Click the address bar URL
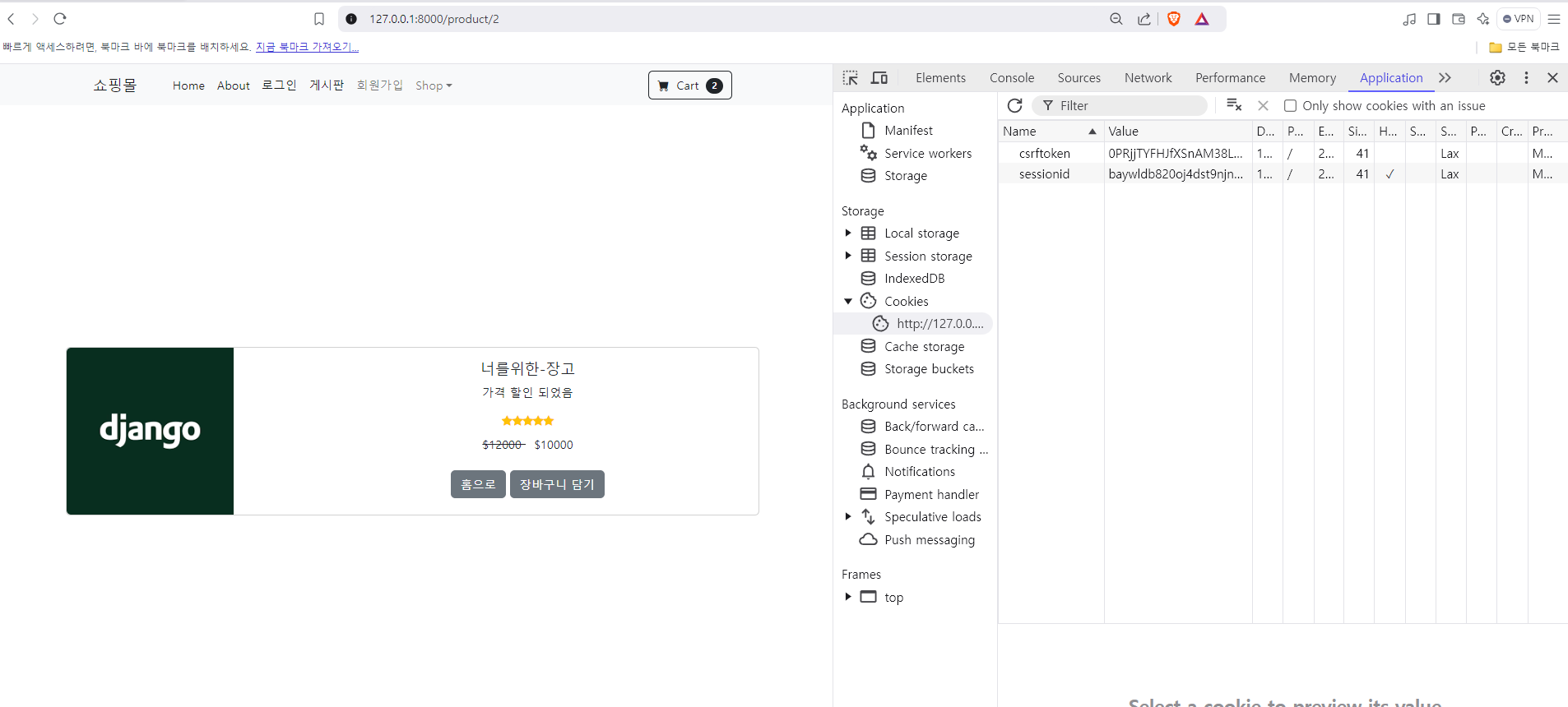Screen dimensions: 1568x707 pyautogui.click(x=434, y=19)
